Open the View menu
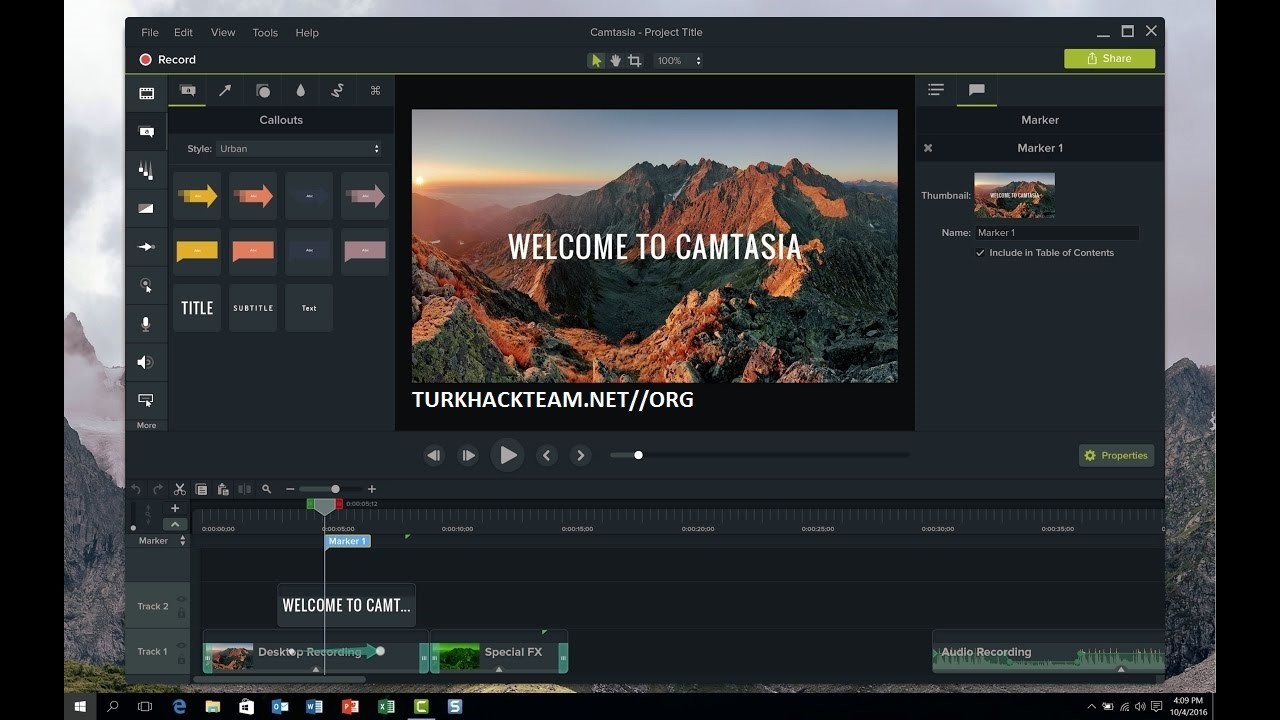This screenshot has height=720, width=1280. point(223,32)
